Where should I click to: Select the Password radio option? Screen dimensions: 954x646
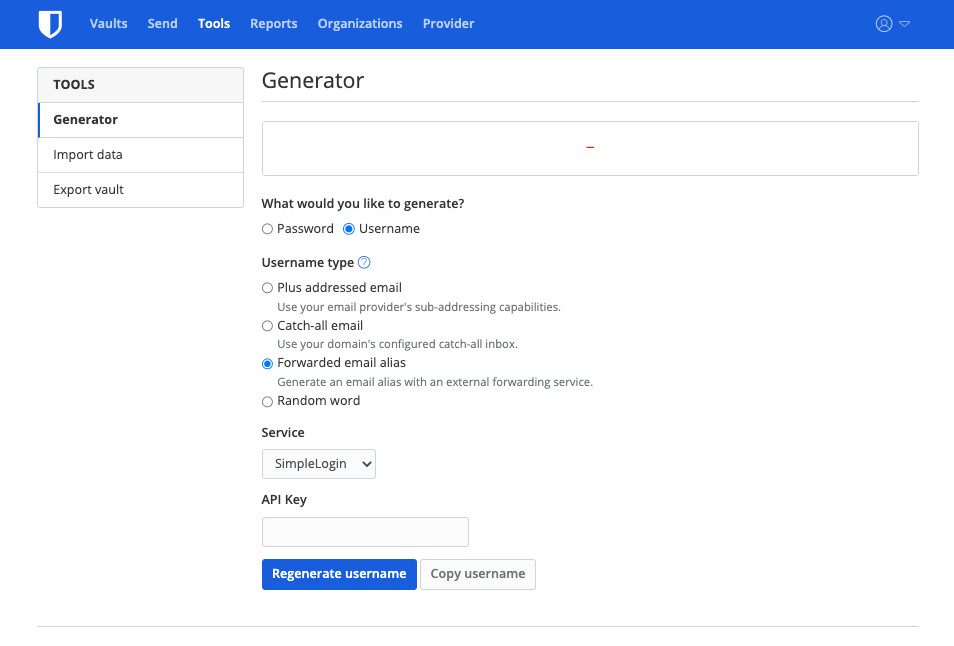point(267,229)
